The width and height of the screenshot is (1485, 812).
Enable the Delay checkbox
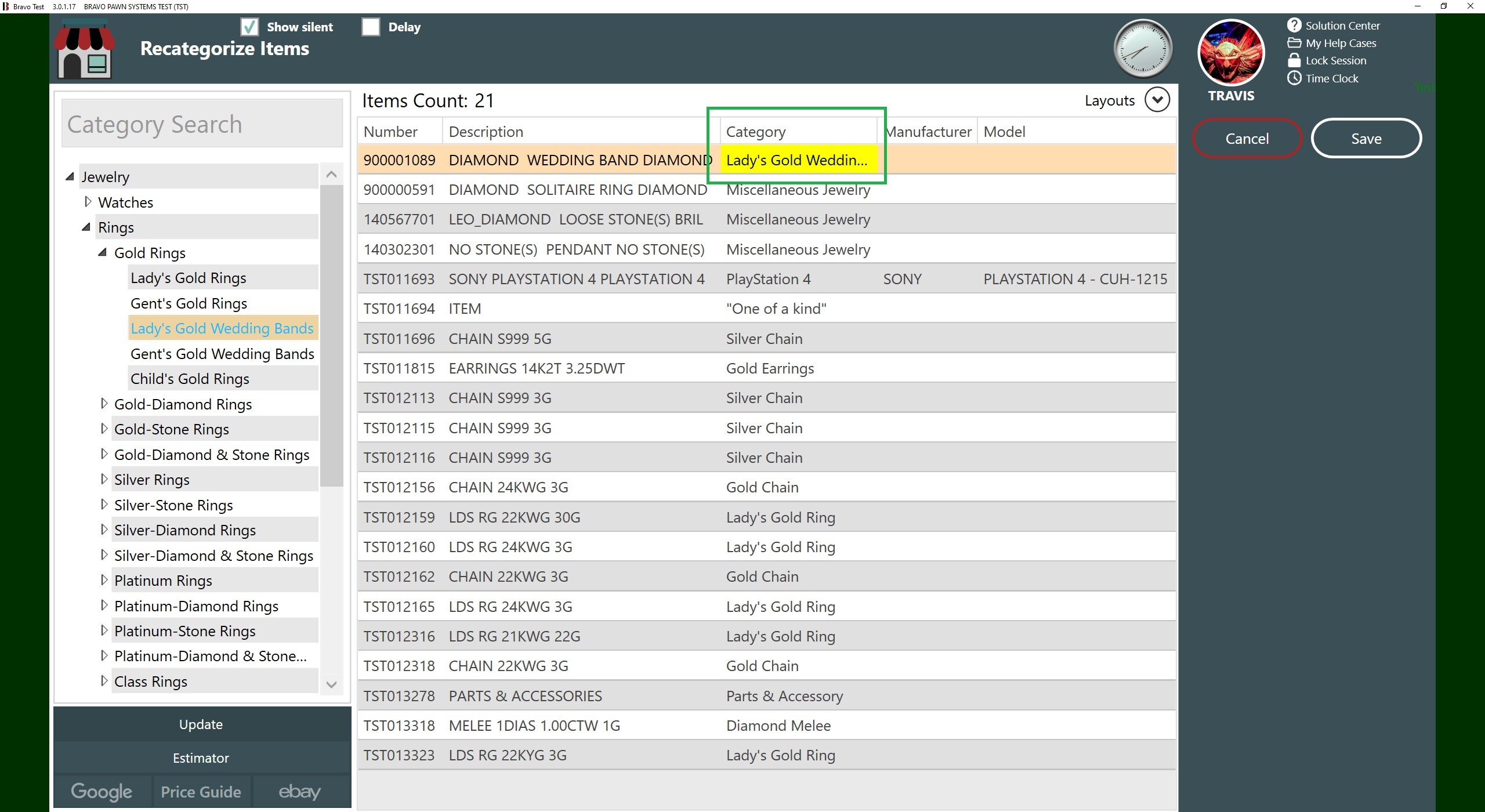click(371, 27)
